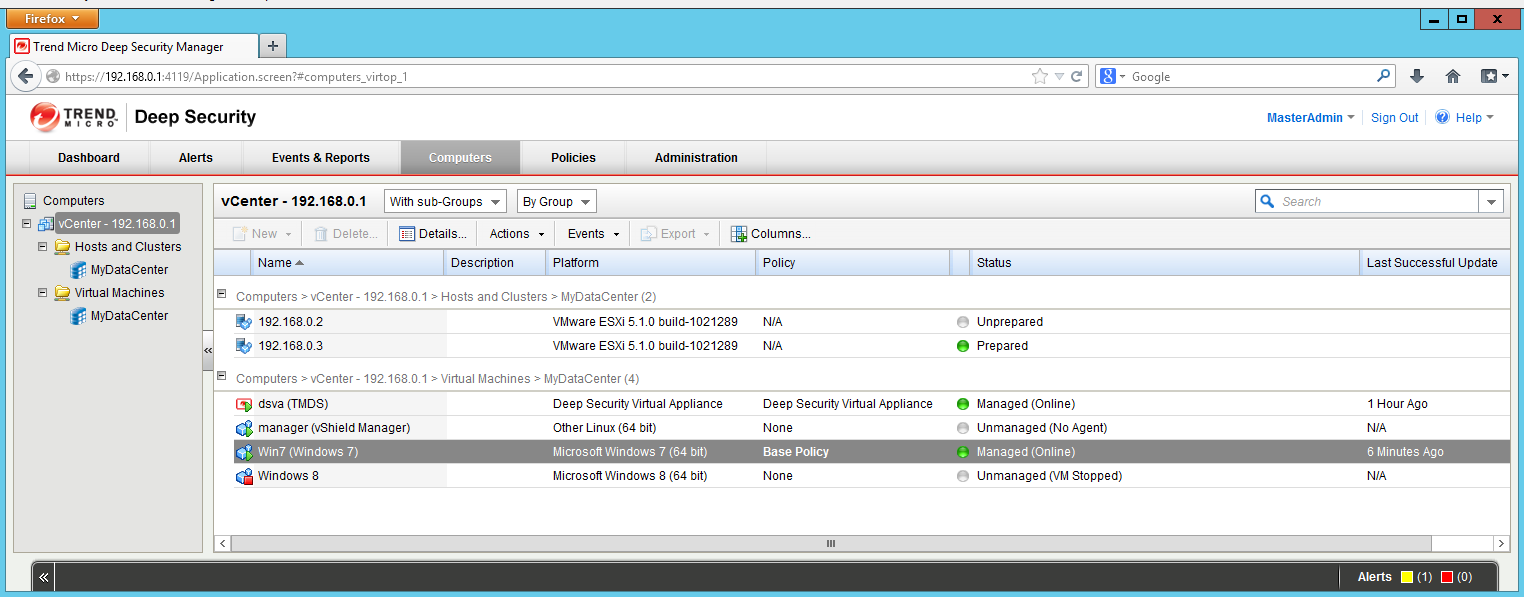This screenshot has height=597, width=1524.
Task: Click the search magnifier icon in Computers search
Action: coord(1268,201)
